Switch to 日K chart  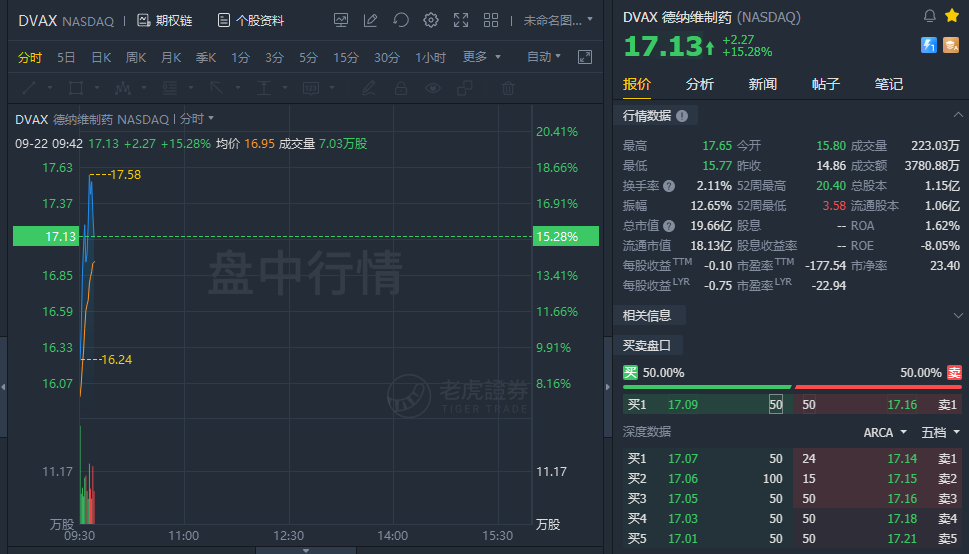point(101,58)
